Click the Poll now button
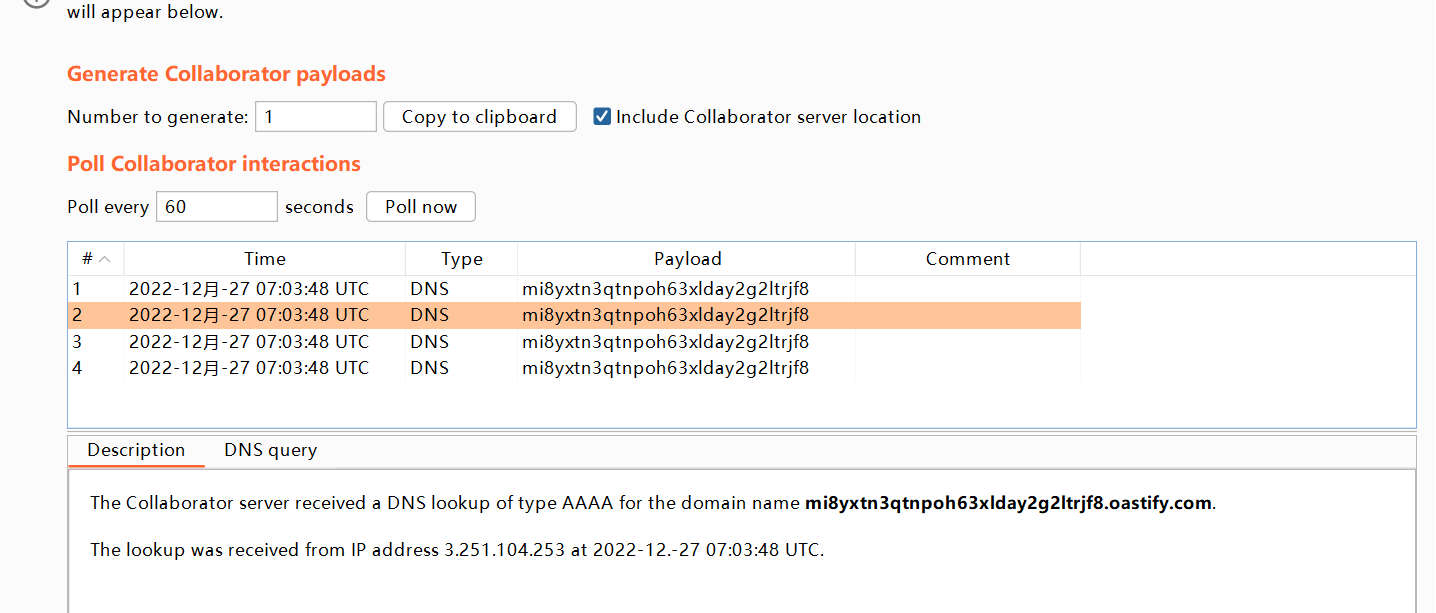1436x613 pixels. click(421, 207)
